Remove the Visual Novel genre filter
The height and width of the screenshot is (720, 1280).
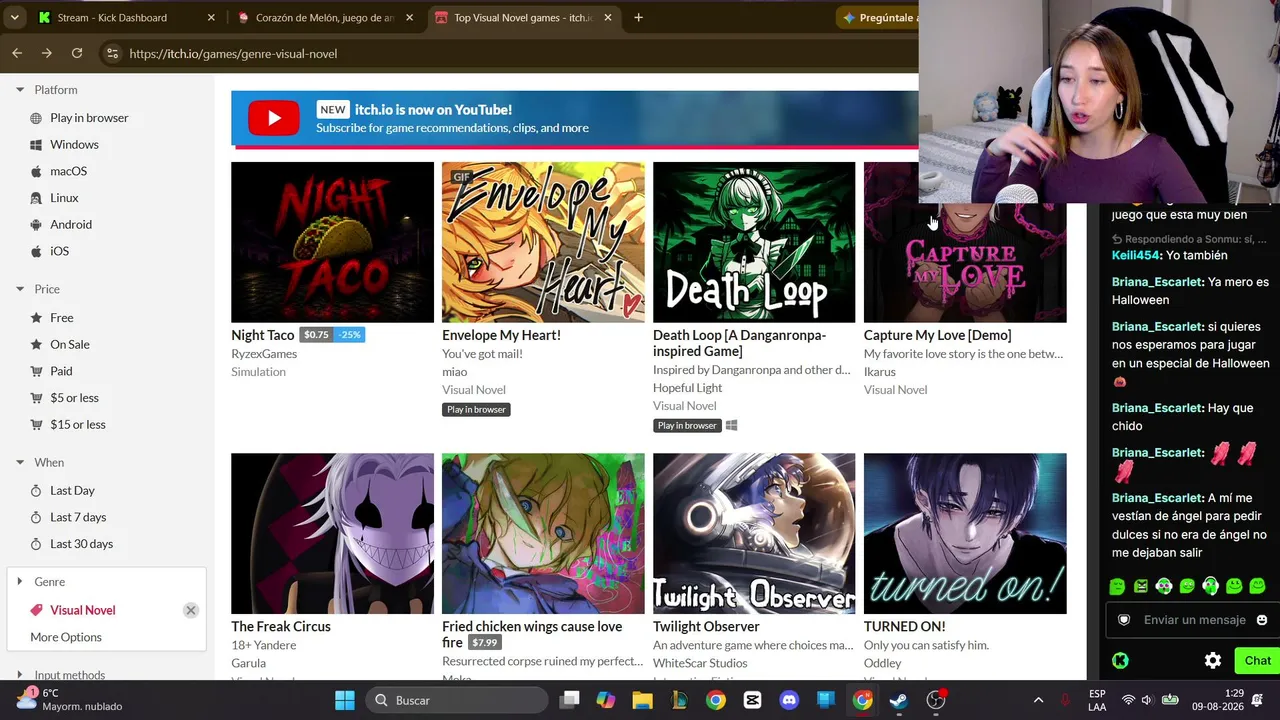[191, 610]
